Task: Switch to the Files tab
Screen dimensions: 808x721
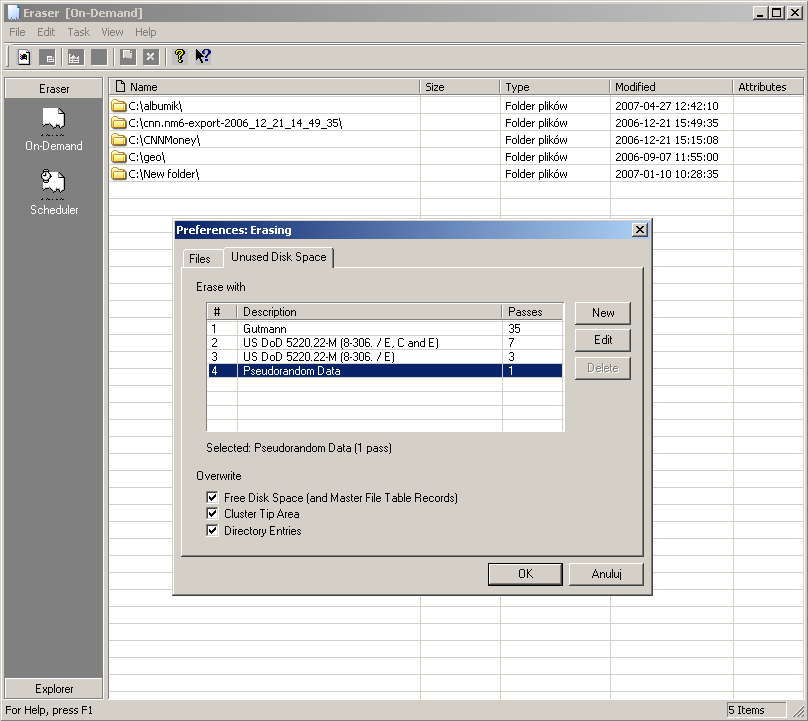Action: click(x=202, y=258)
